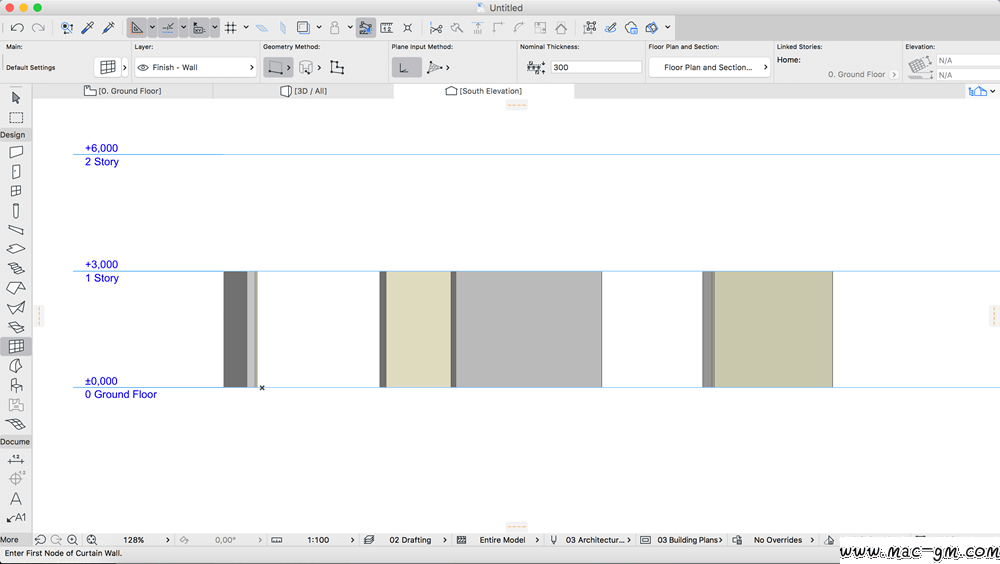The width and height of the screenshot is (1000, 564).
Task: Select the South Elevation tab
Action: pos(483,91)
